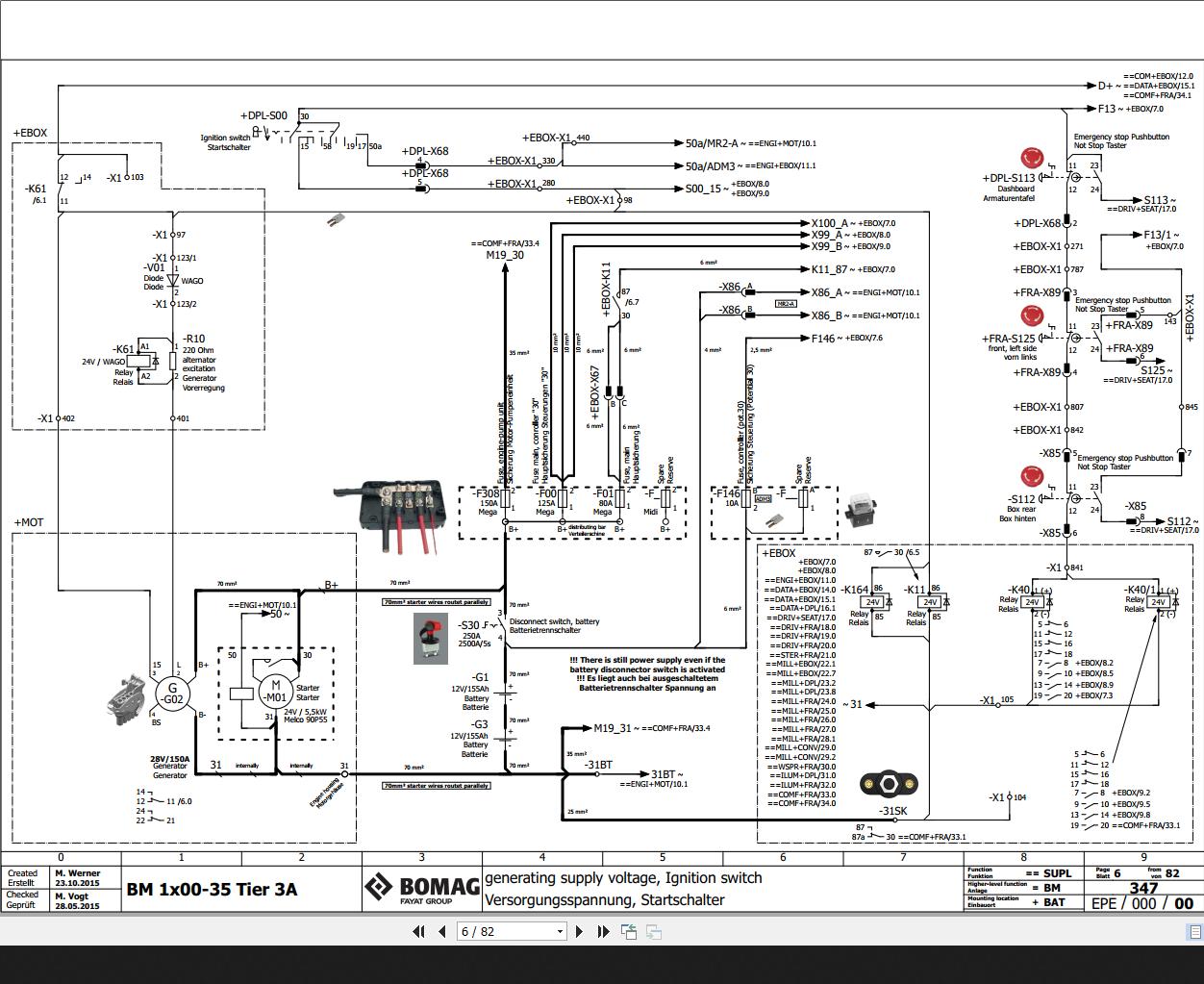The image size is (1204, 984).
Task: Advance to the next page arrow
Action: click(579, 931)
